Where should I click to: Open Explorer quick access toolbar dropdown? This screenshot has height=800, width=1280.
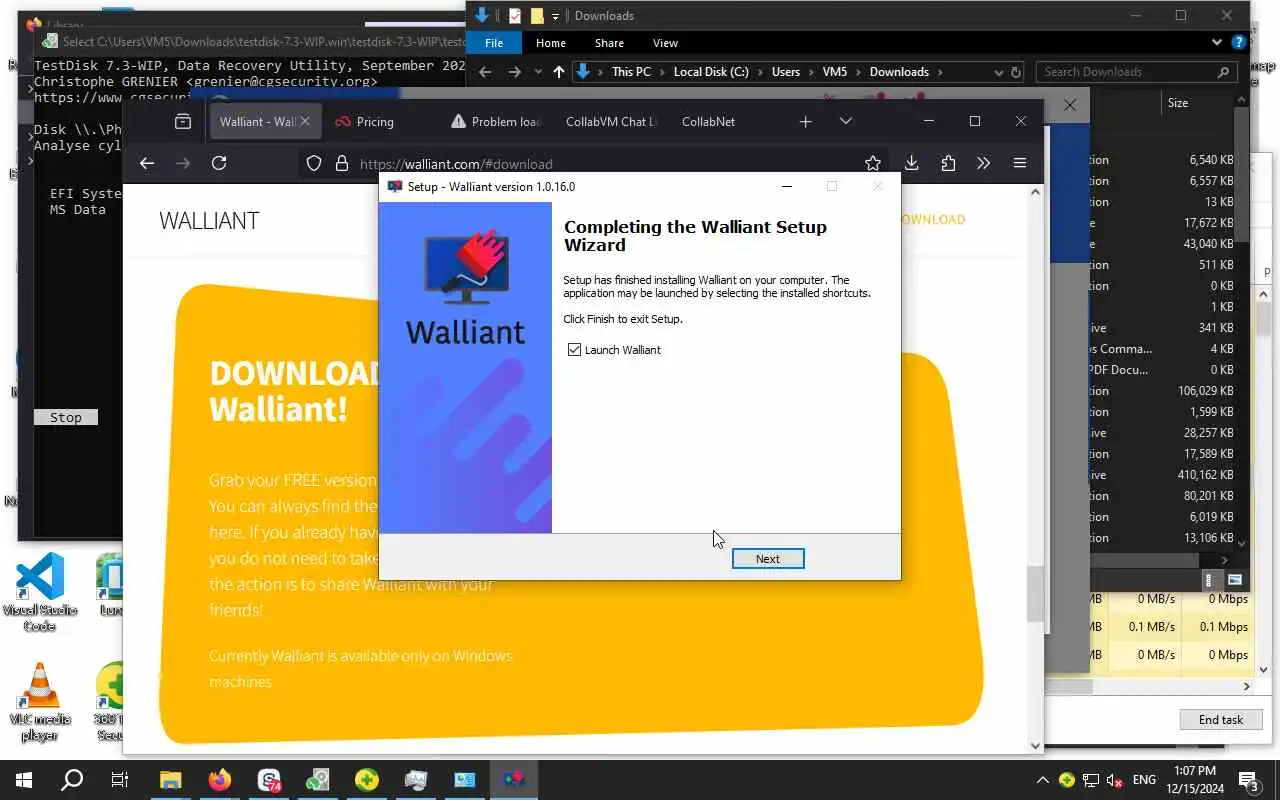555,16
